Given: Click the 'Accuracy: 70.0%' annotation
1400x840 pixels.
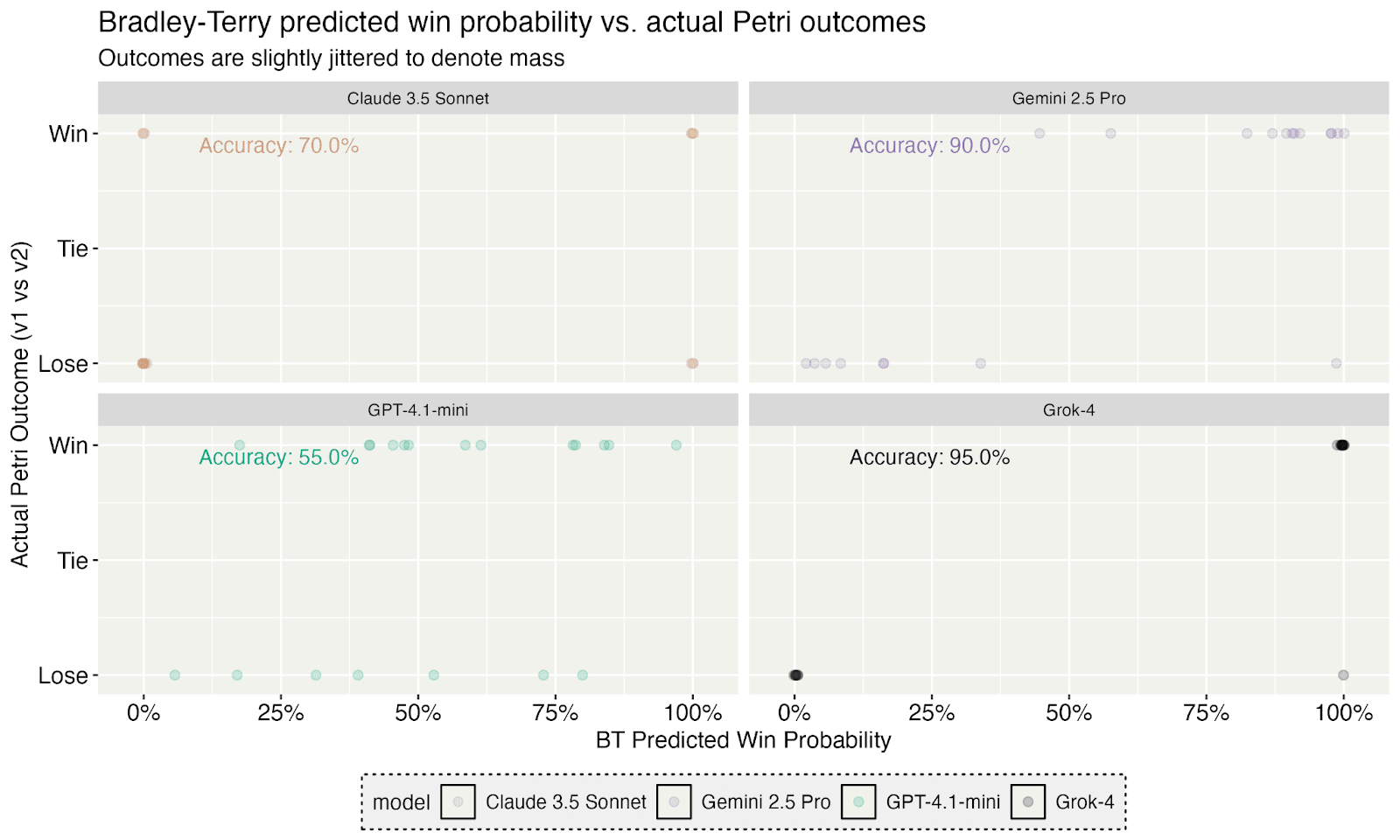Looking at the screenshot, I should (278, 145).
